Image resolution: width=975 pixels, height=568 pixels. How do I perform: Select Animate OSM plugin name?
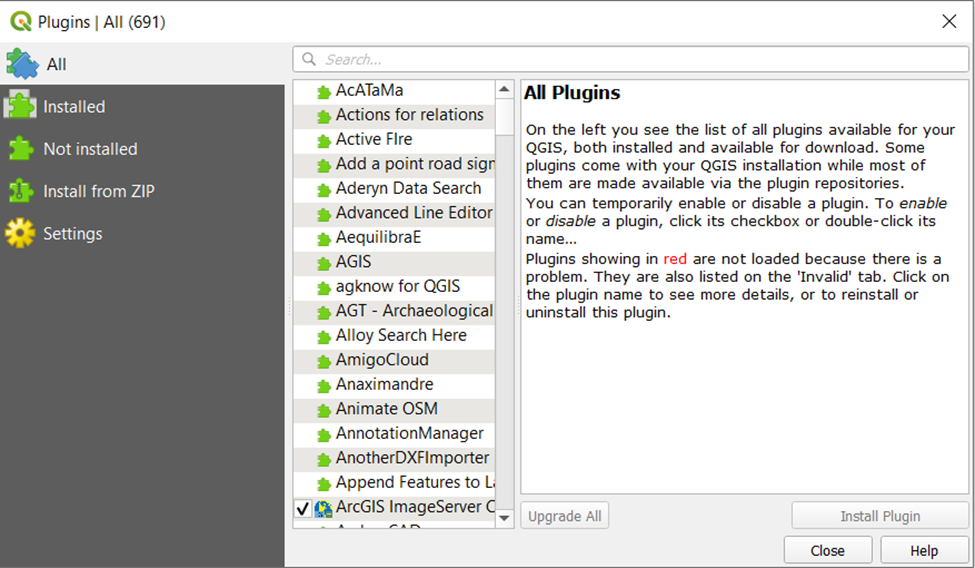[x=387, y=409]
